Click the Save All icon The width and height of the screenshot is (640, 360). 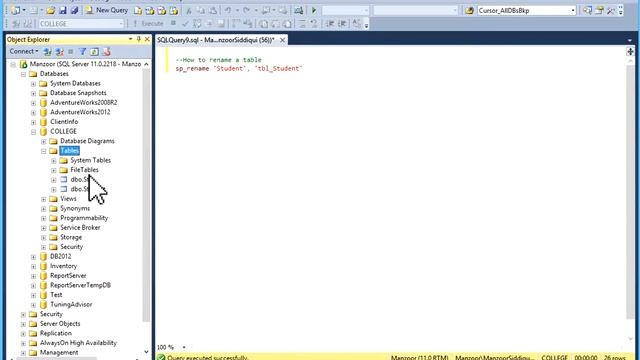pyautogui.click(x=74, y=10)
